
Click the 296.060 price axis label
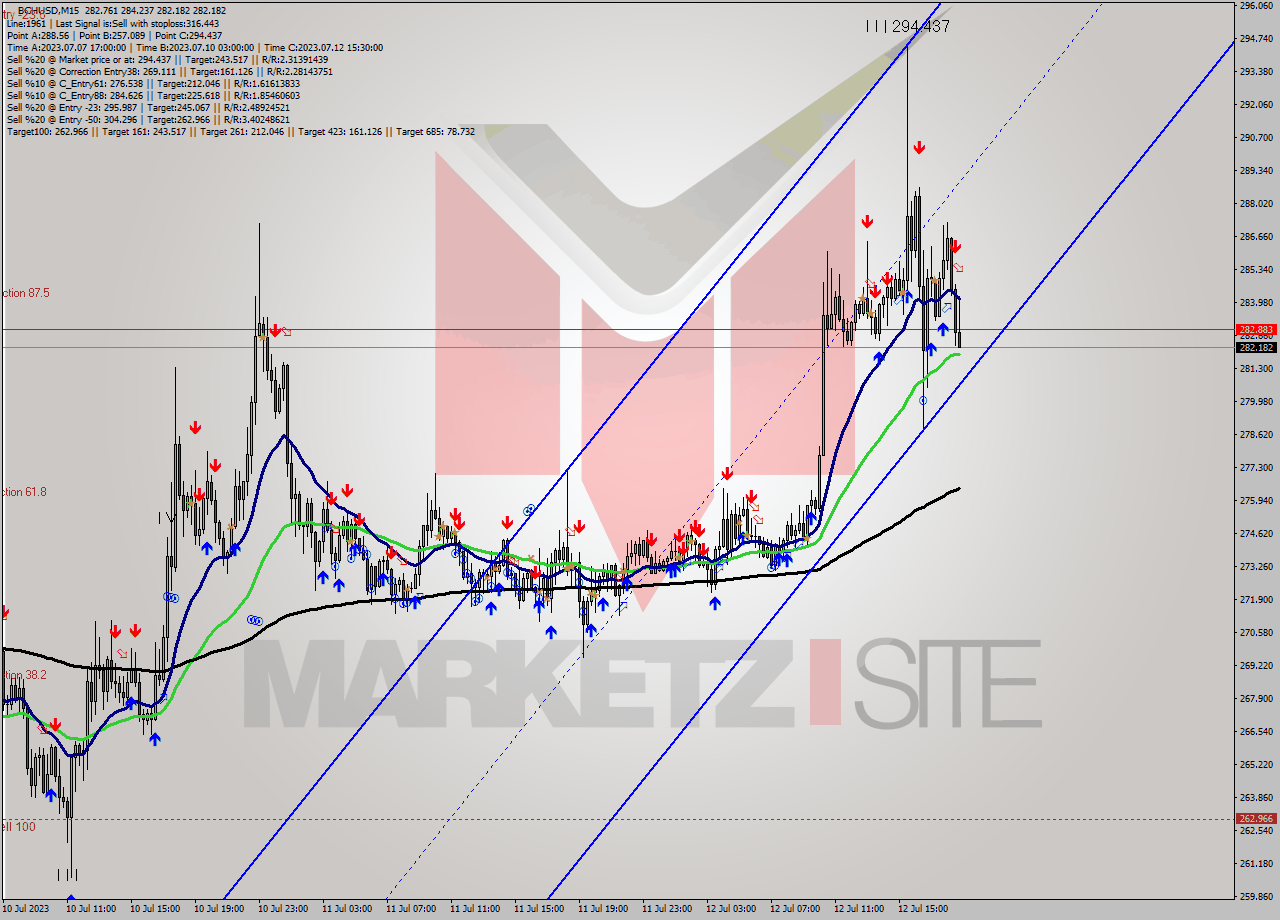(1255, 5)
